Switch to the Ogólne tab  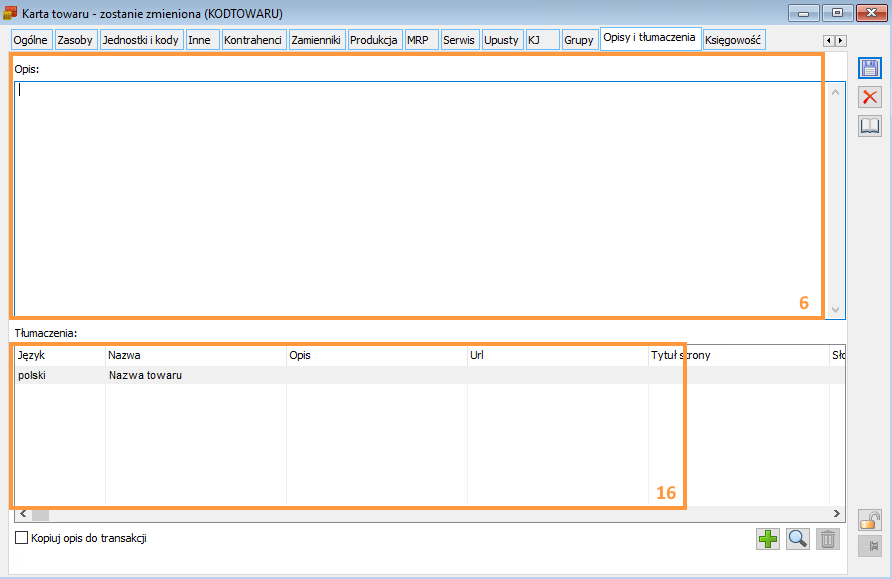(30, 40)
